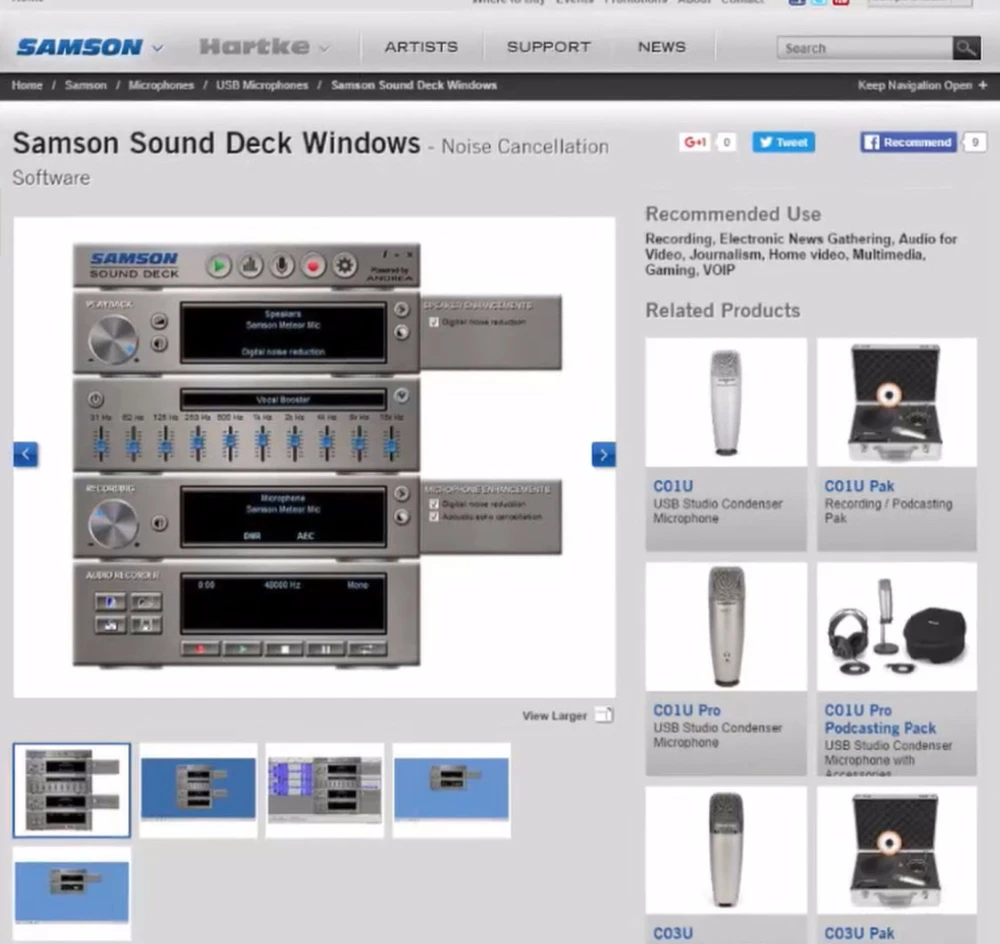Click the Hartke logo in header
The width and height of the screenshot is (1000, 944).
pyautogui.click(x=254, y=47)
